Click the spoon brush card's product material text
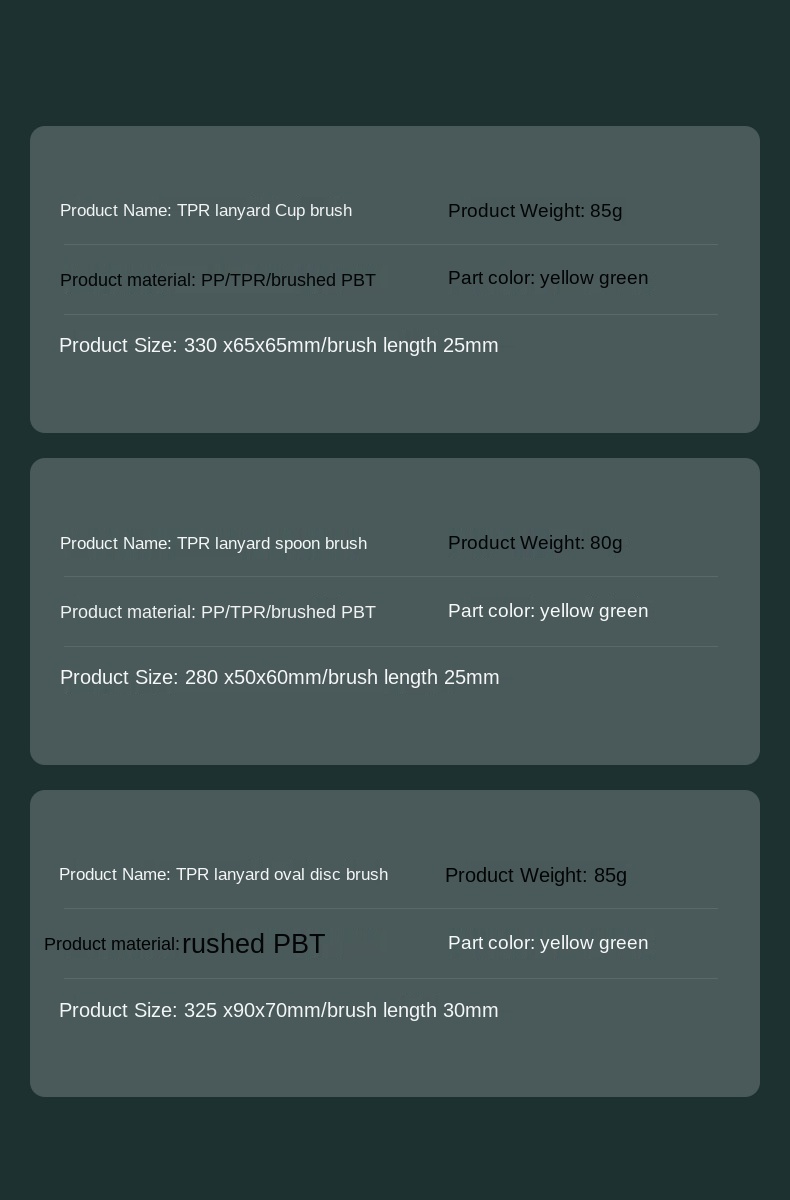The image size is (790, 1200). pyautogui.click(x=218, y=612)
